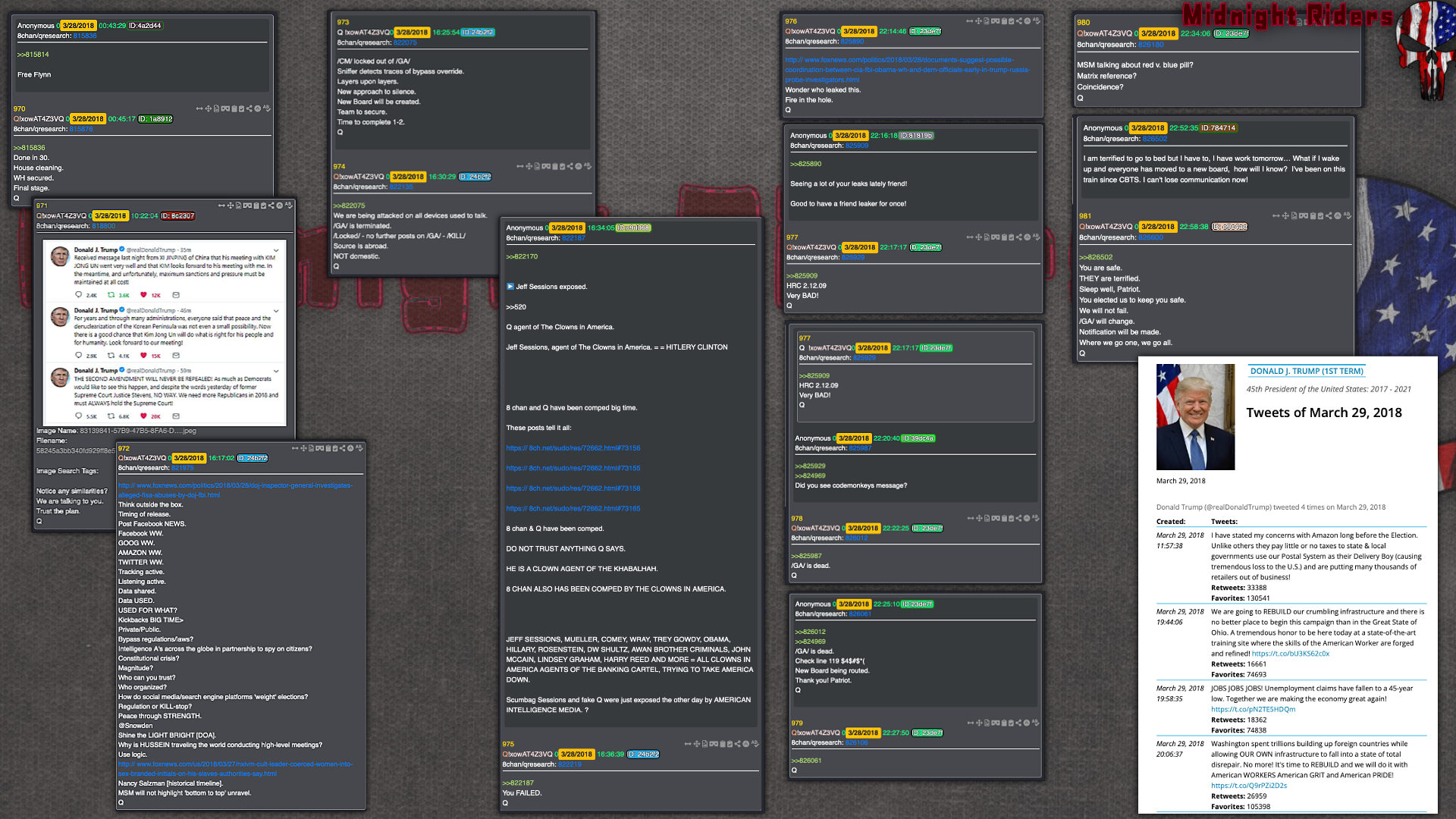Click the clipboard icon on post 977

[x=1005, y=237]
